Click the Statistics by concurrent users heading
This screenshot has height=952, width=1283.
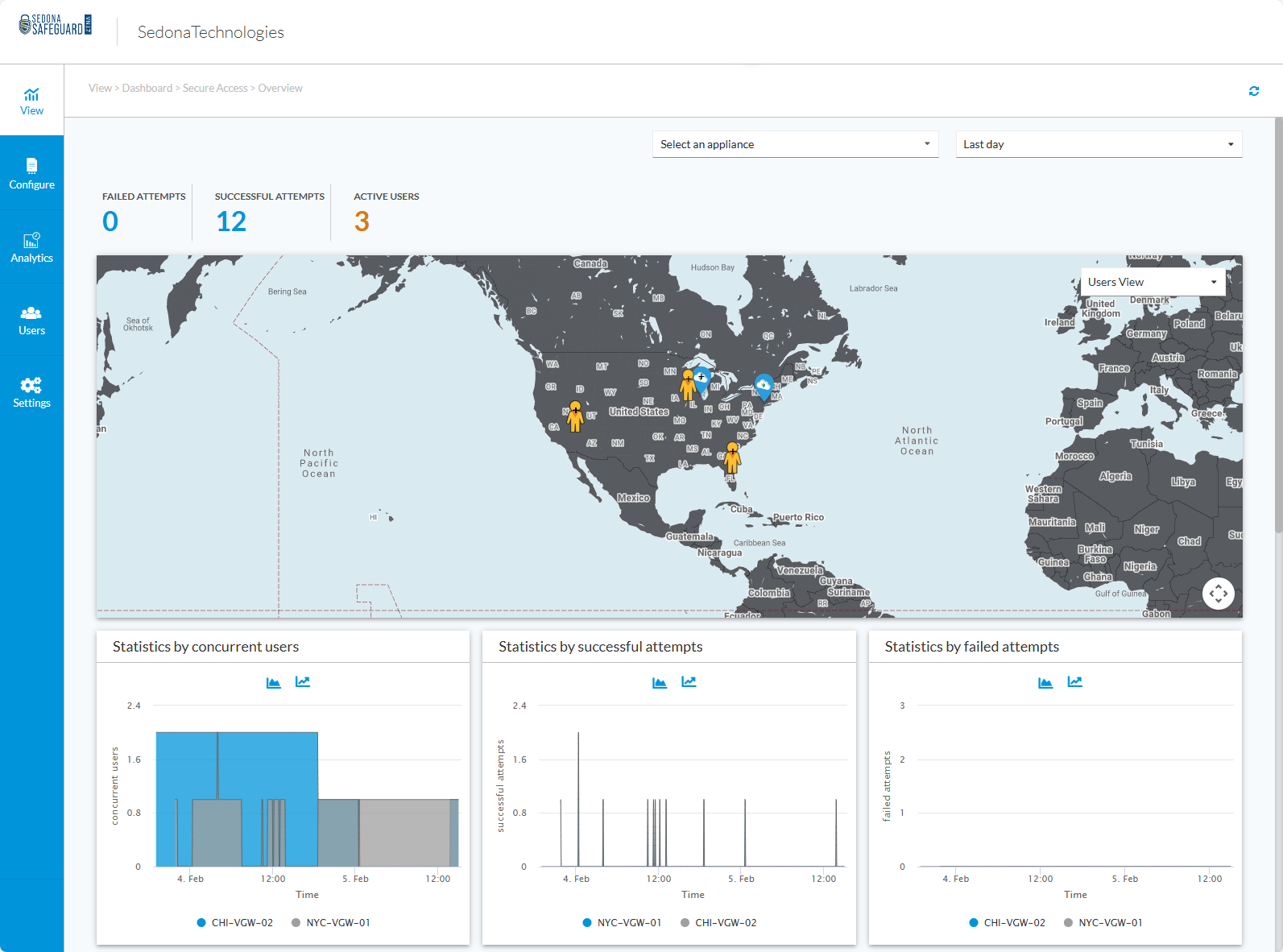(205, 647)
